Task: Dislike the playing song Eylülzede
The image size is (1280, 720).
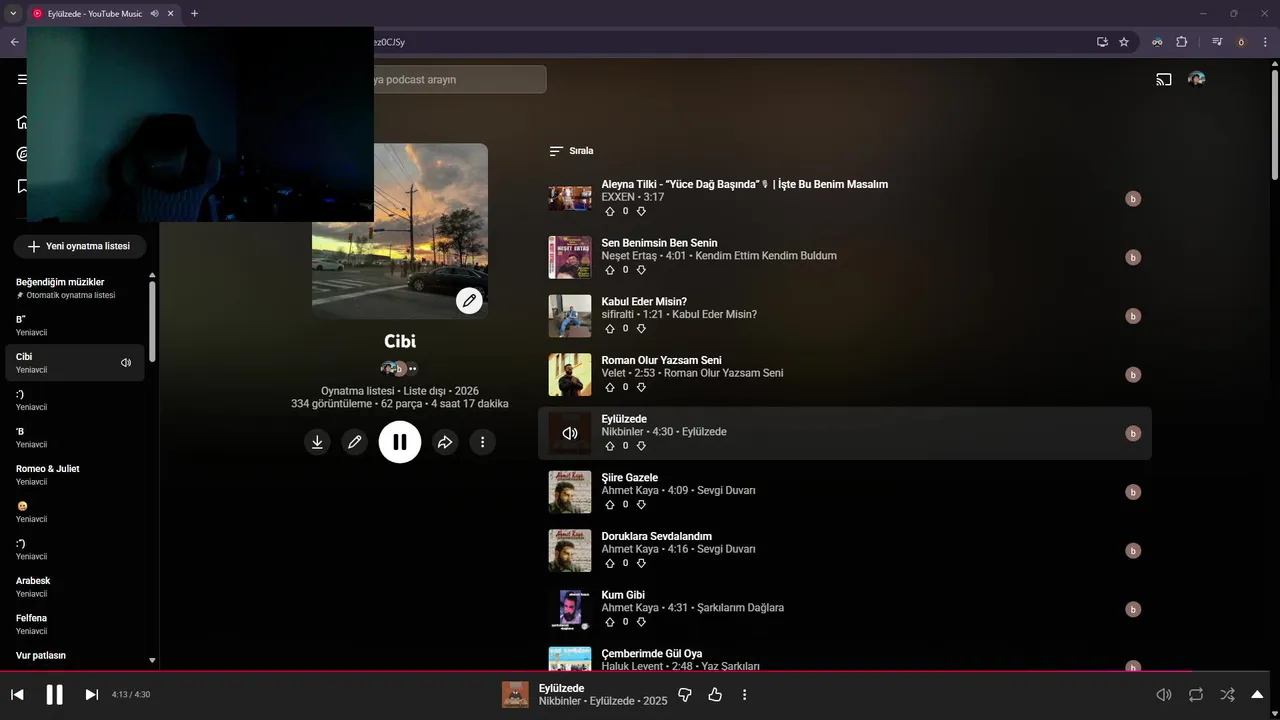Action: (x=685, y=695)
